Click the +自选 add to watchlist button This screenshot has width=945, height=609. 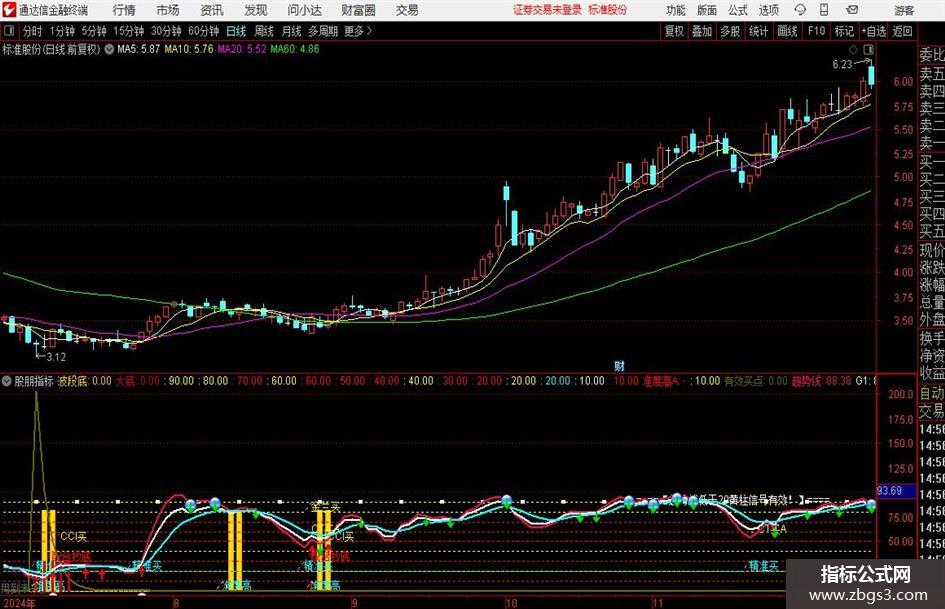(x=874, y=31)
